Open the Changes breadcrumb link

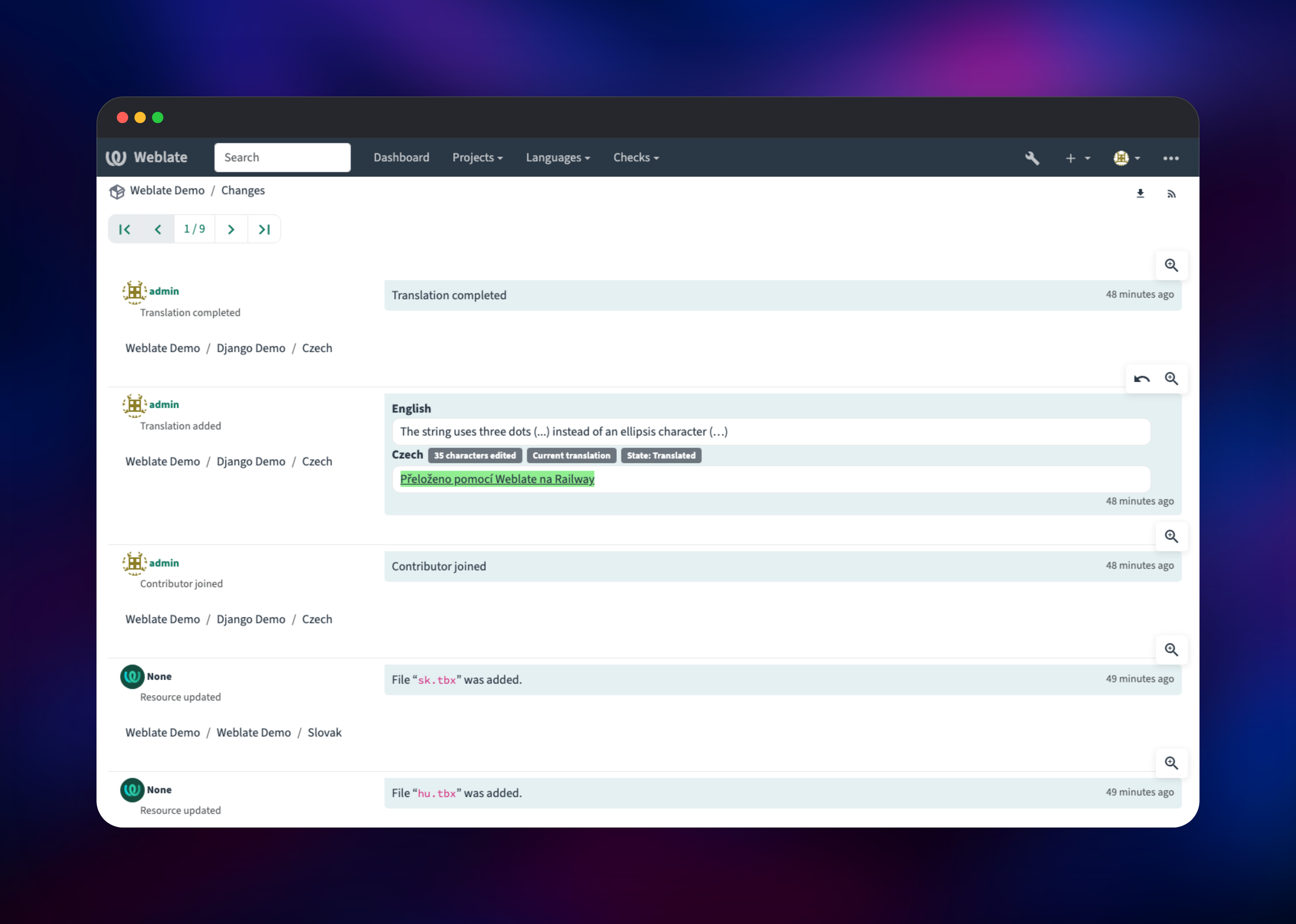(x=243, y=191)
